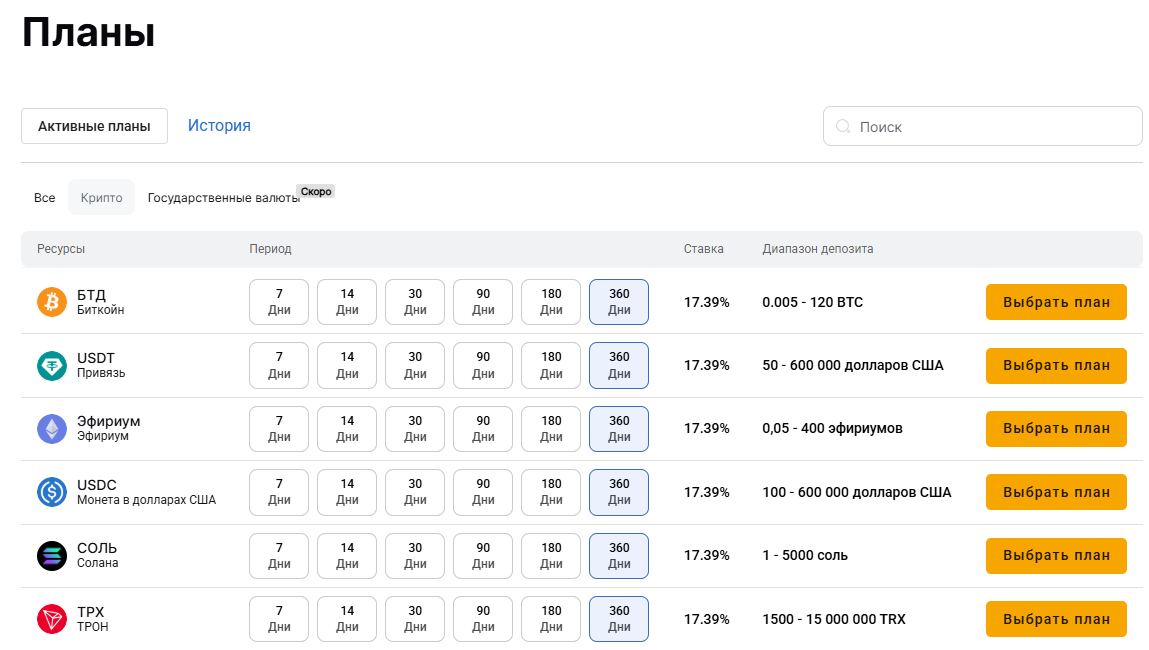1149x650 pixels.
Task: Select 30 Дни period for USDC
Action: coord(415,492)
